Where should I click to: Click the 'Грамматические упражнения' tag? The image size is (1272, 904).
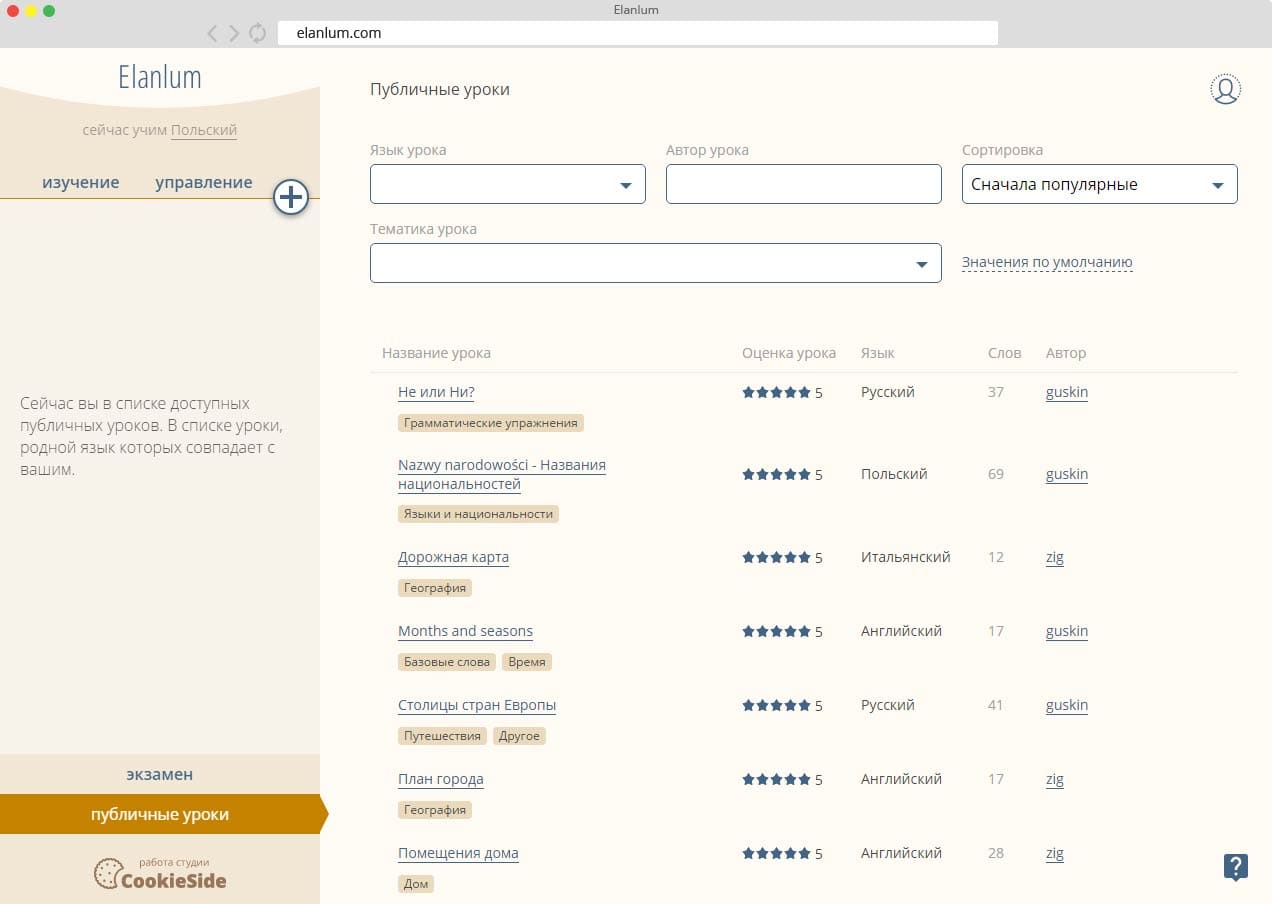pos(491,423)
